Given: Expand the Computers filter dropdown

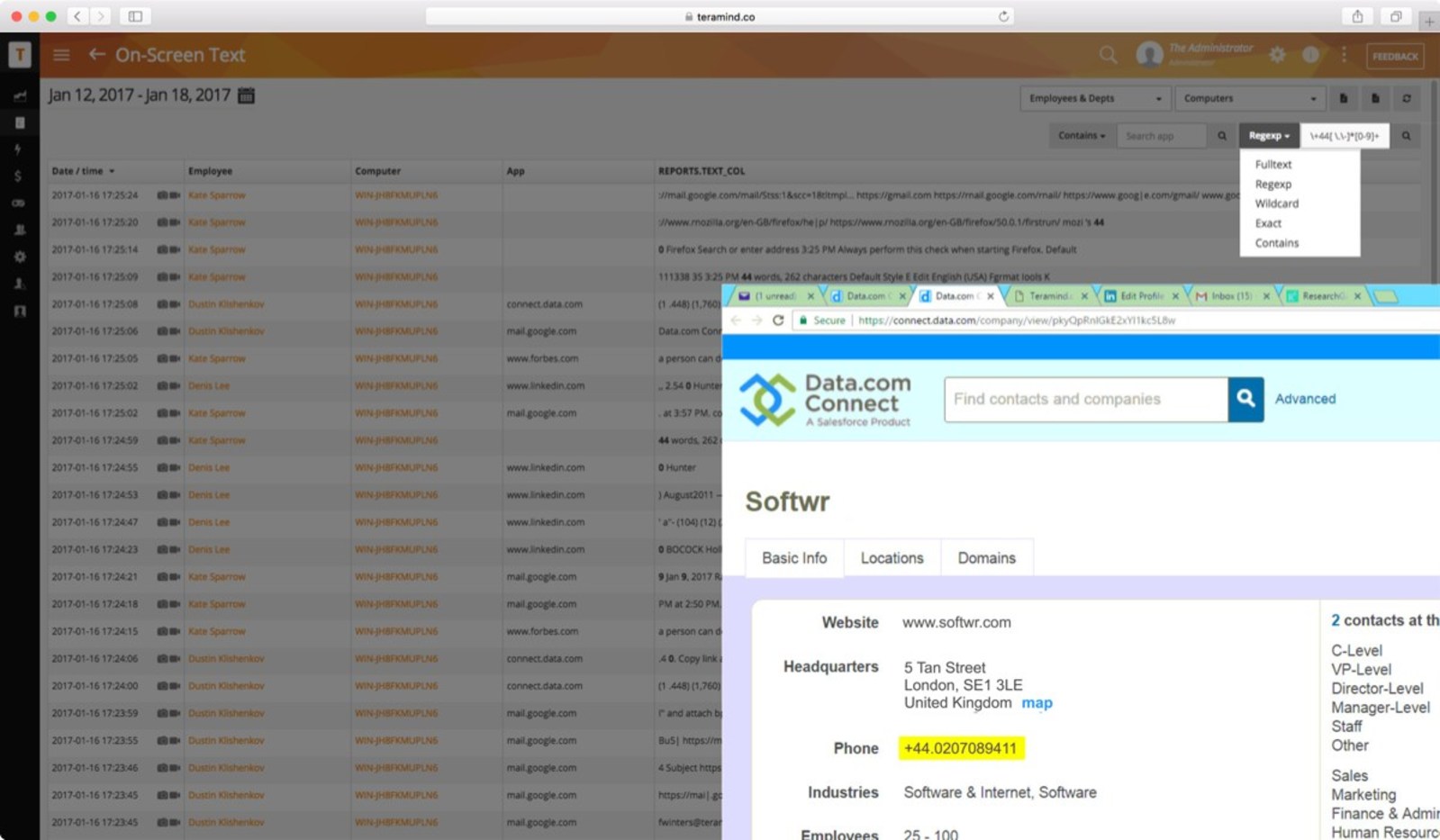Looking at the screenshot, I should point(1250,98).
